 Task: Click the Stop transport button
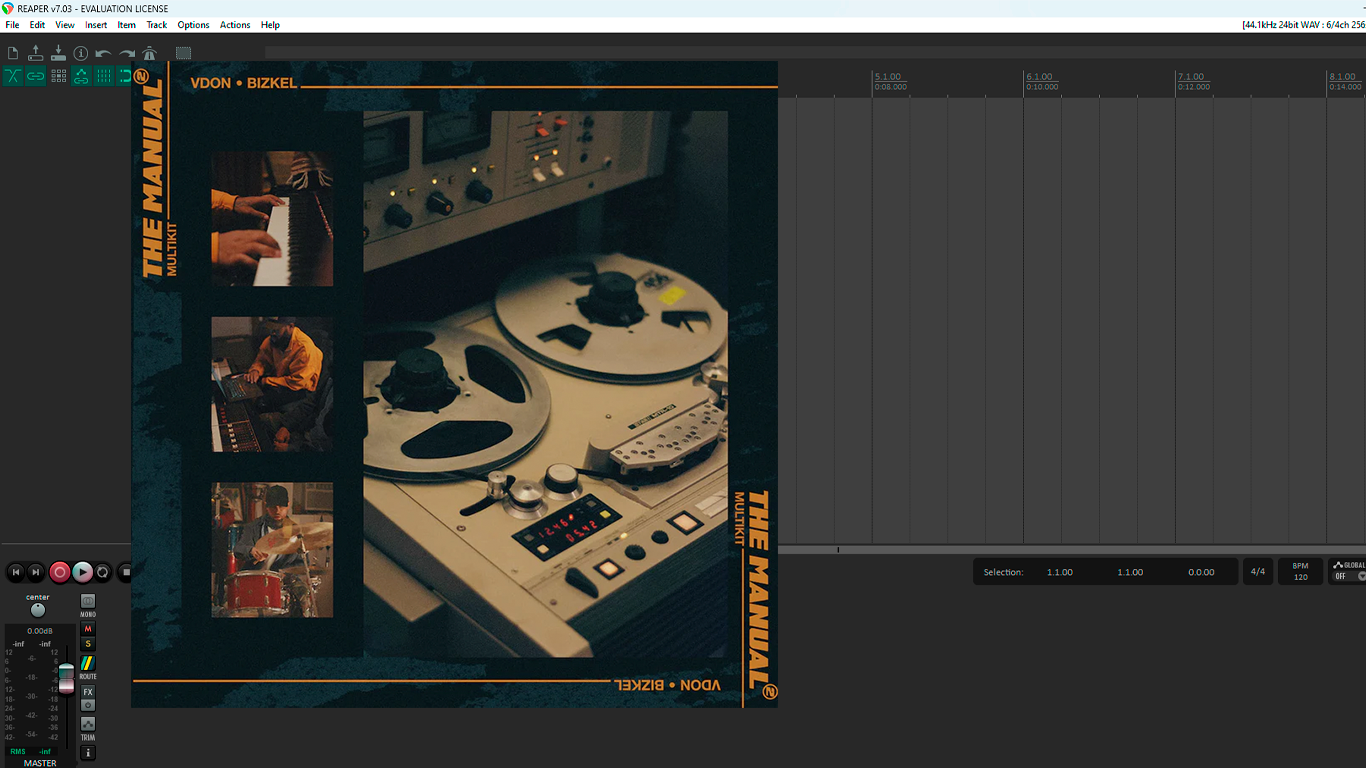[x=125, y=572]
